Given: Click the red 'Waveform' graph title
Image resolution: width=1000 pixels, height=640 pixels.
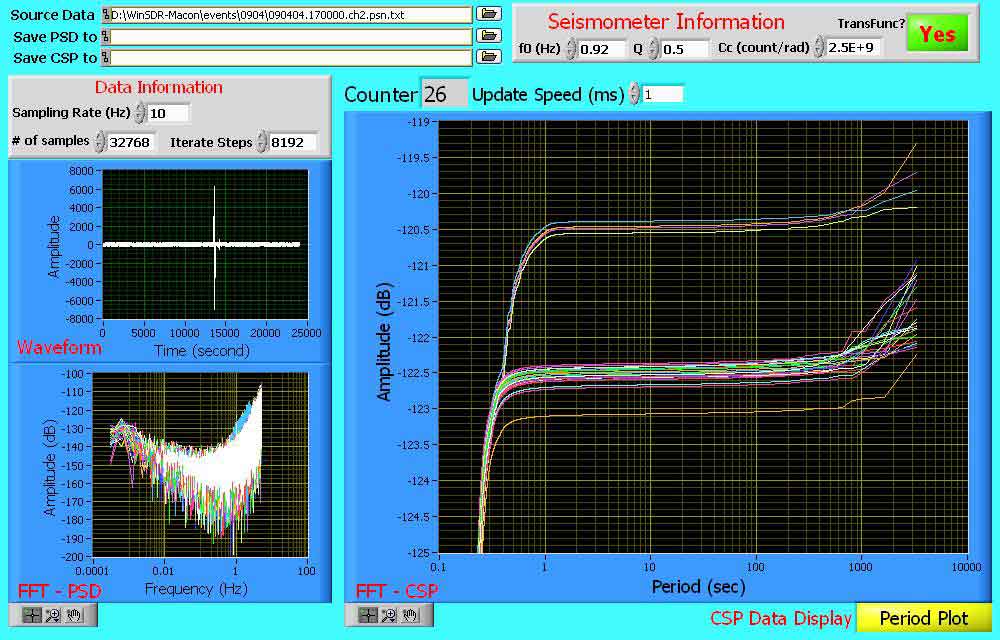Looking at the screenshot, I should 59,347.
